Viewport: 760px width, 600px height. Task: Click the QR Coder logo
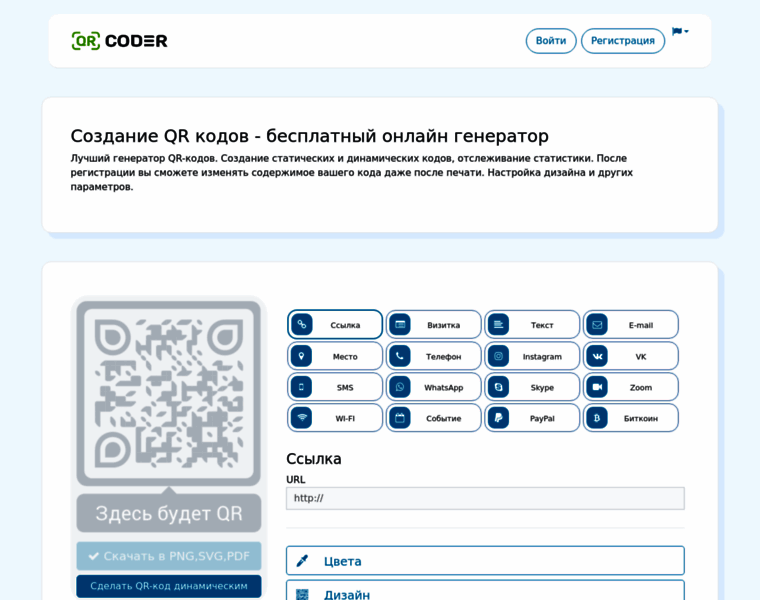click(119, 41)
